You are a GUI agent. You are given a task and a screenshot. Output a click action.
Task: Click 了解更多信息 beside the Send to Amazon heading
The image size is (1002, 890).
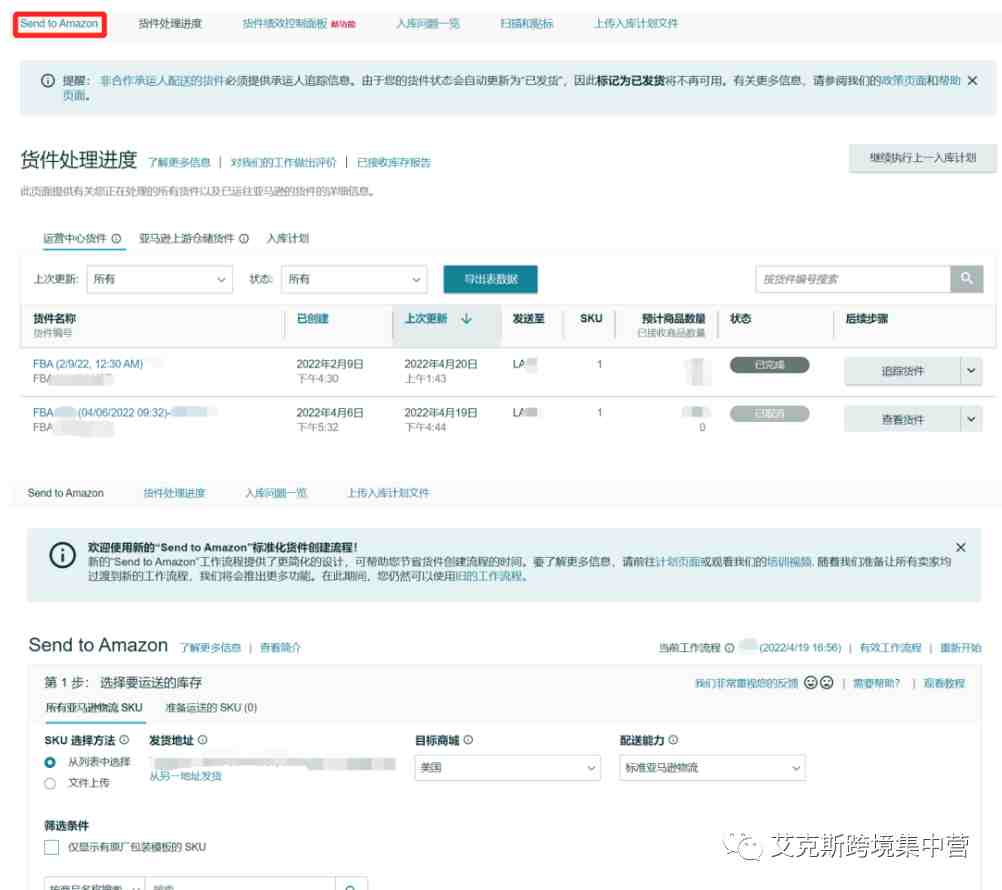(x=210, y=647)
